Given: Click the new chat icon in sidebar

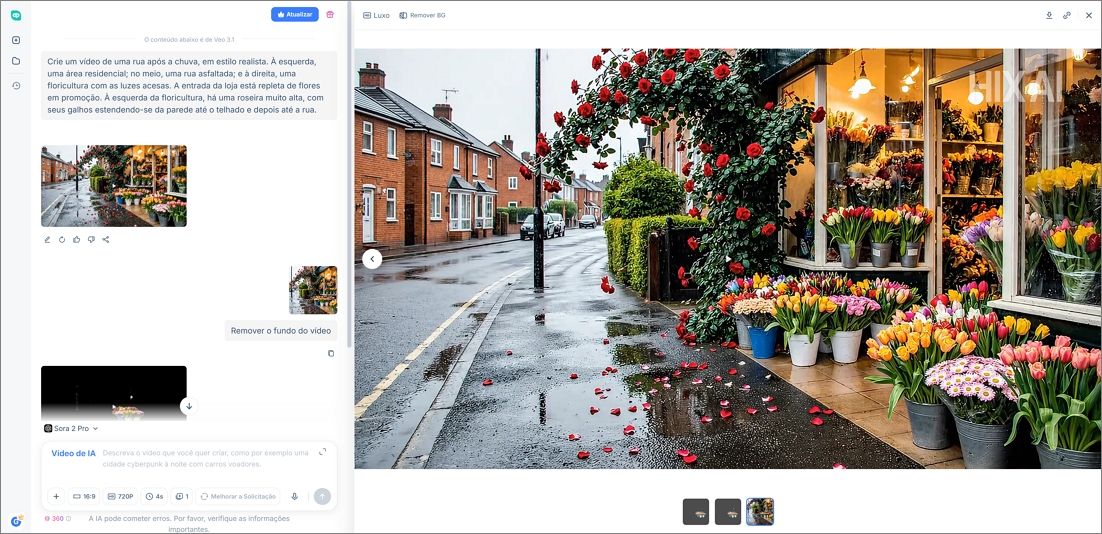Looking at the screenshot, I should 16,40.
